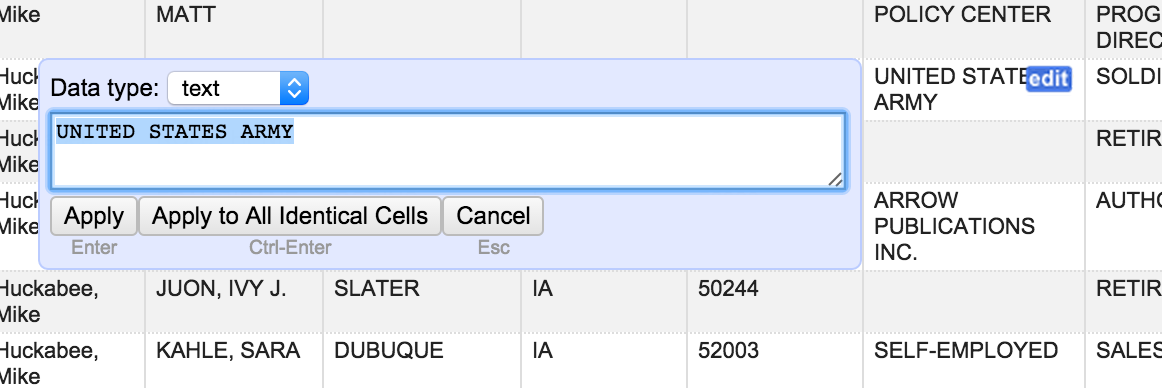
Task: Click the 50244 zip code cell
Action: coord(774,301)
